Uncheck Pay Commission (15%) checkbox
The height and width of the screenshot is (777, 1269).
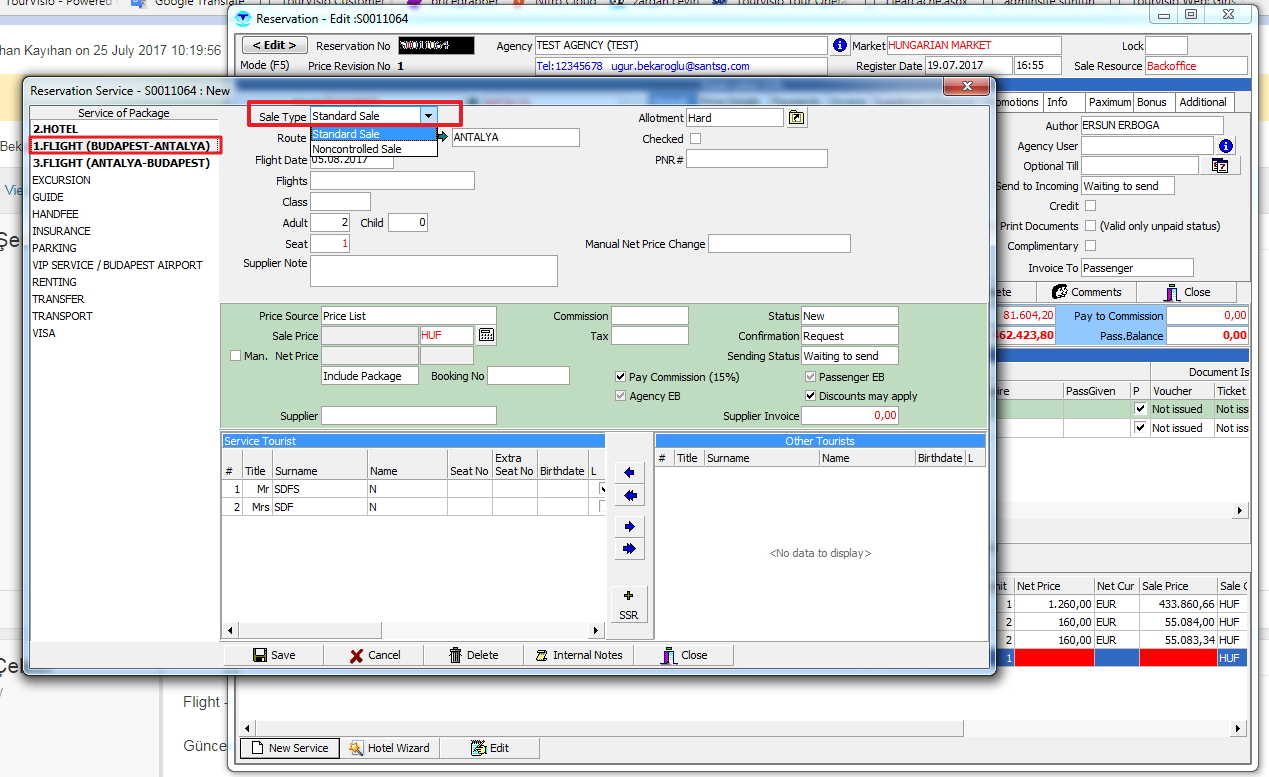pyautogui.click(x=621, y=377)
